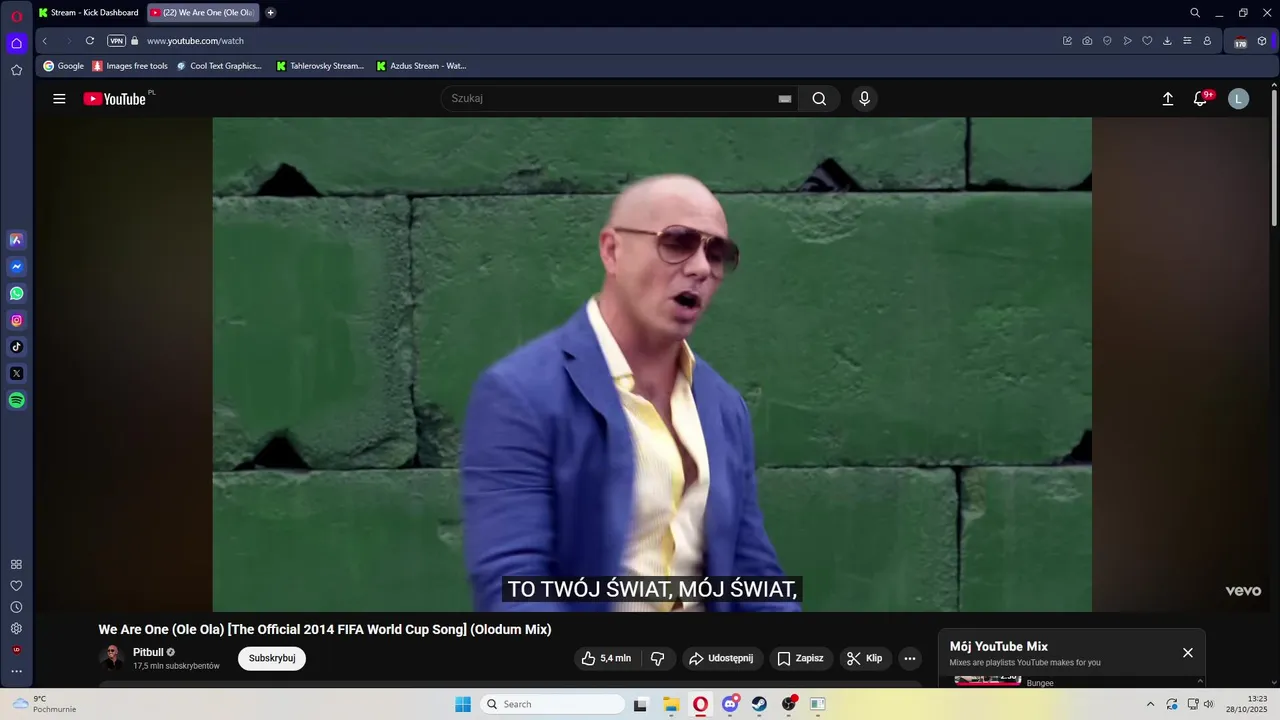Search tabs with magnifier icon
This screenshot has height=720, width=1280.
coord(1195,13)
